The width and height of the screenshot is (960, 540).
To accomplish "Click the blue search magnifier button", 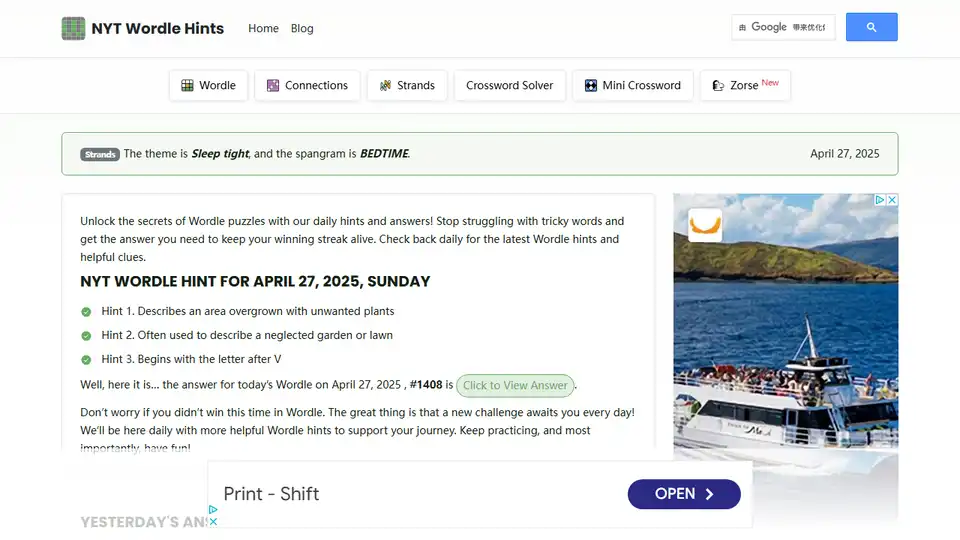I will tap(871, 27).
